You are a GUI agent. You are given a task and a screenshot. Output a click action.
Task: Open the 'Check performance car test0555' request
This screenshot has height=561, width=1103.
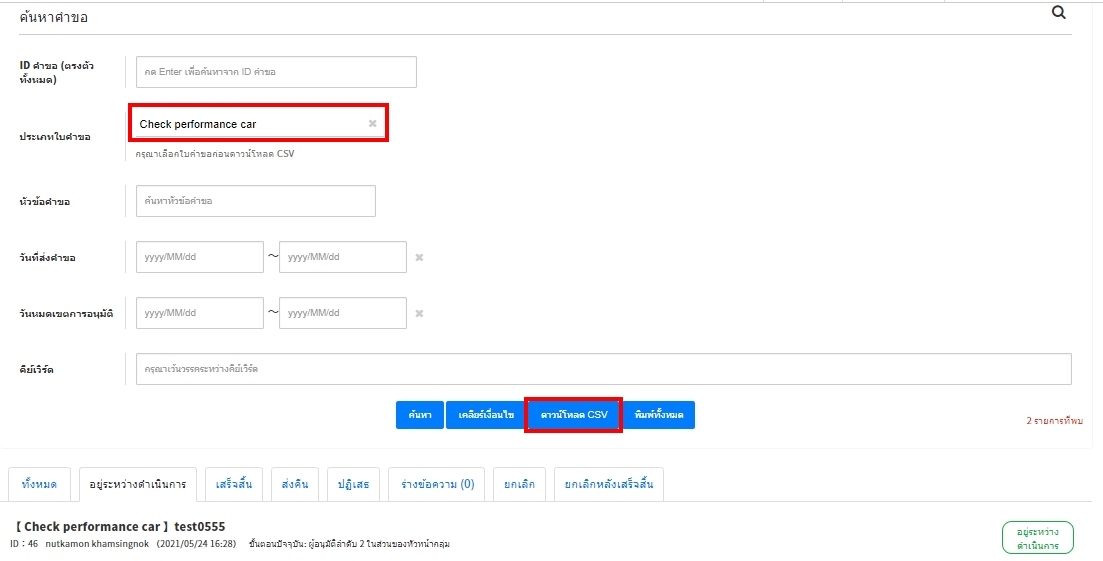pos(120,527)
